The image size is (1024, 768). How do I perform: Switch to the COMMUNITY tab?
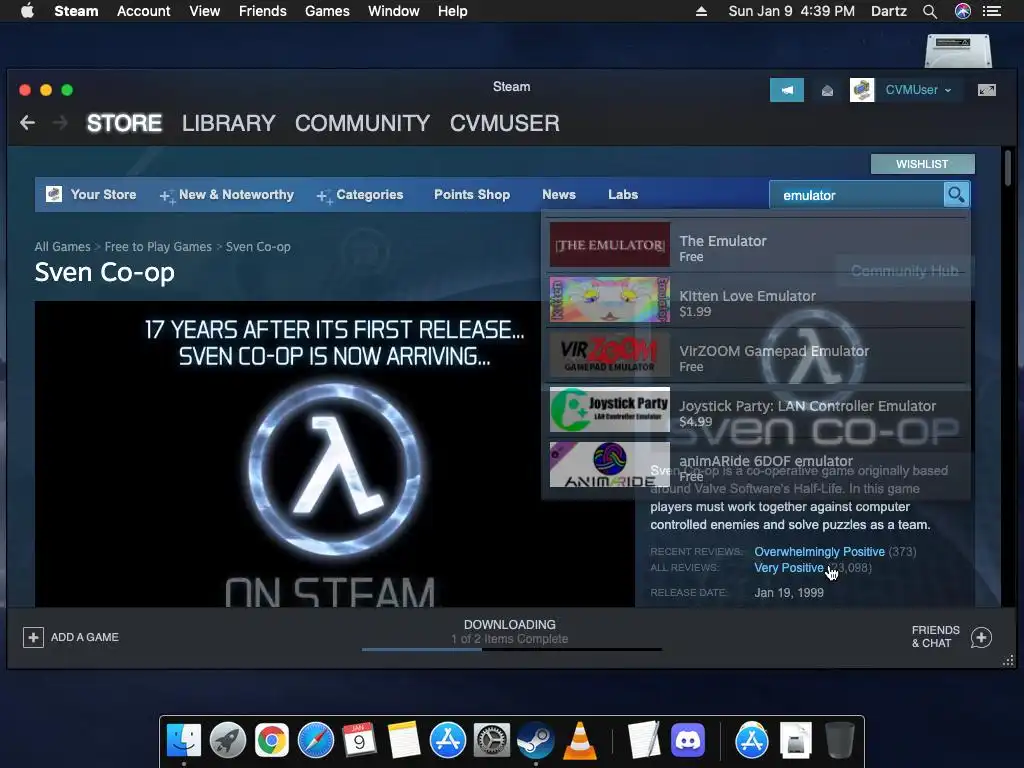[x=362, y=123]
